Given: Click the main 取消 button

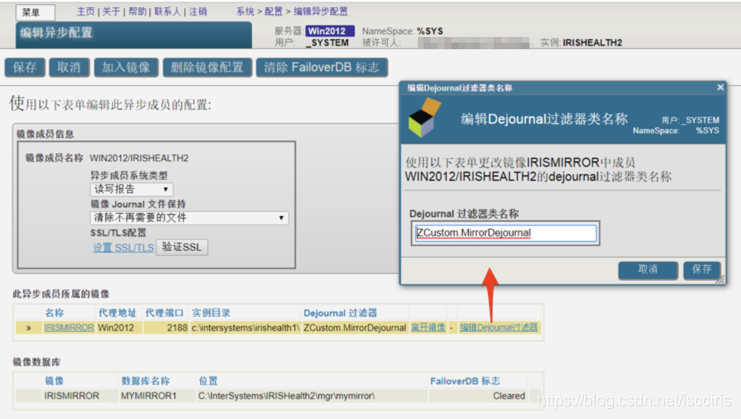Looking at the screenshot, I should coord(69,67).
